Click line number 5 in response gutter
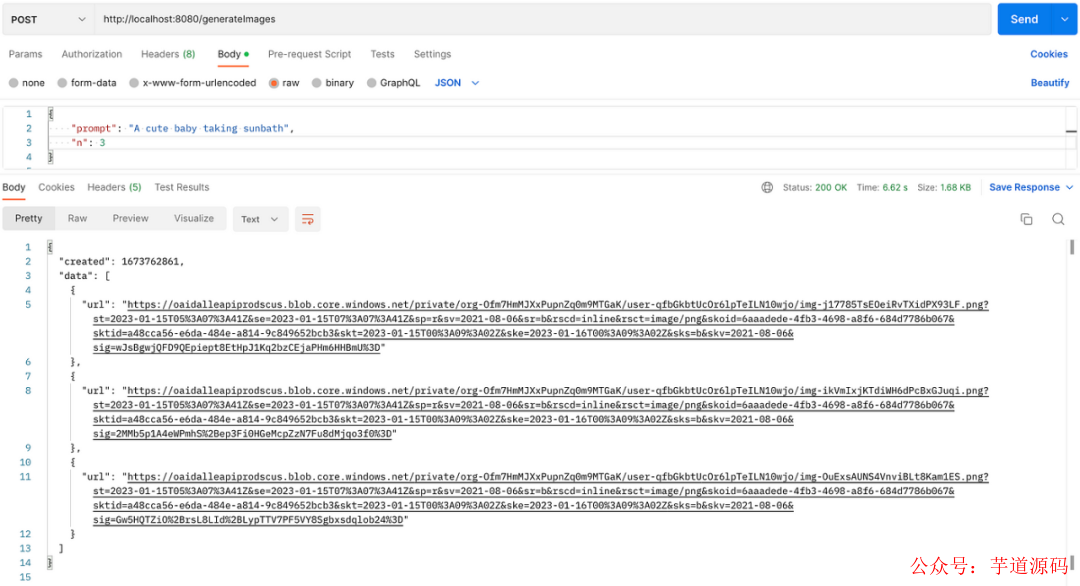 point(28,304)
